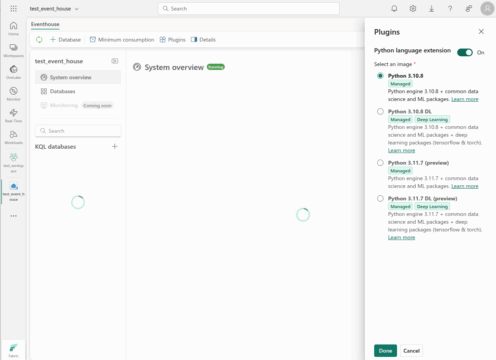Viewport: 496px width, 360px height.
Task: Open Monitor in the sidebar
Action: click(x=13, y=94)
